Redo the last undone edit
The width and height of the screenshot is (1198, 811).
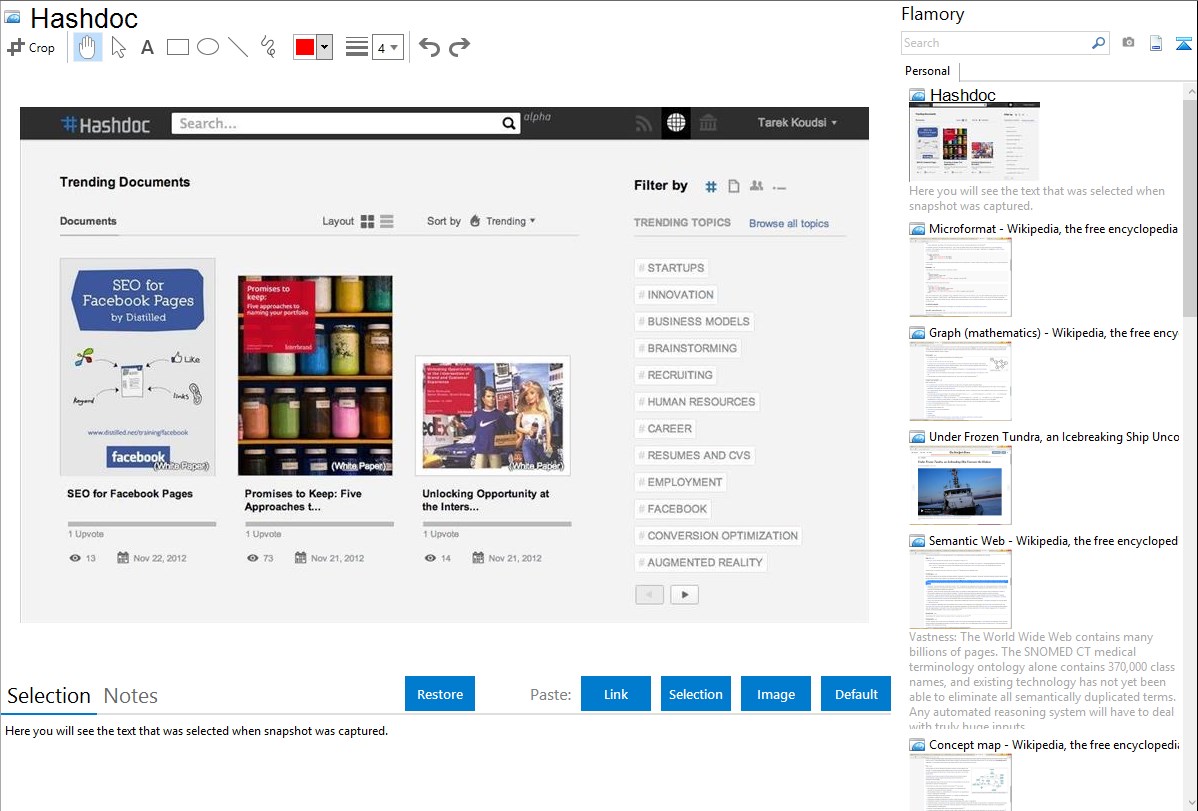pos(459,47)
